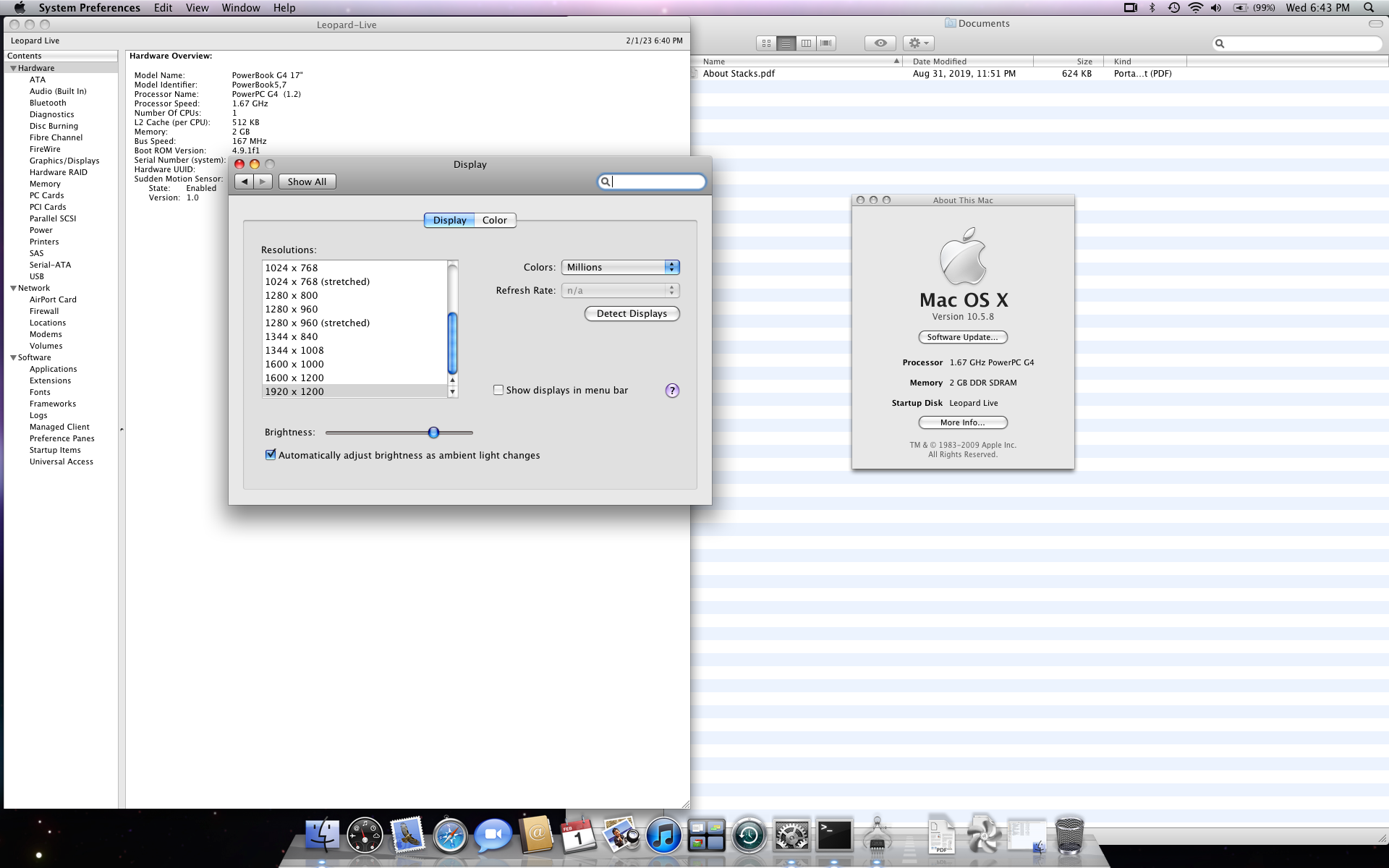
Task: Click Software Update in About This Mac
Action: (962, 337)
